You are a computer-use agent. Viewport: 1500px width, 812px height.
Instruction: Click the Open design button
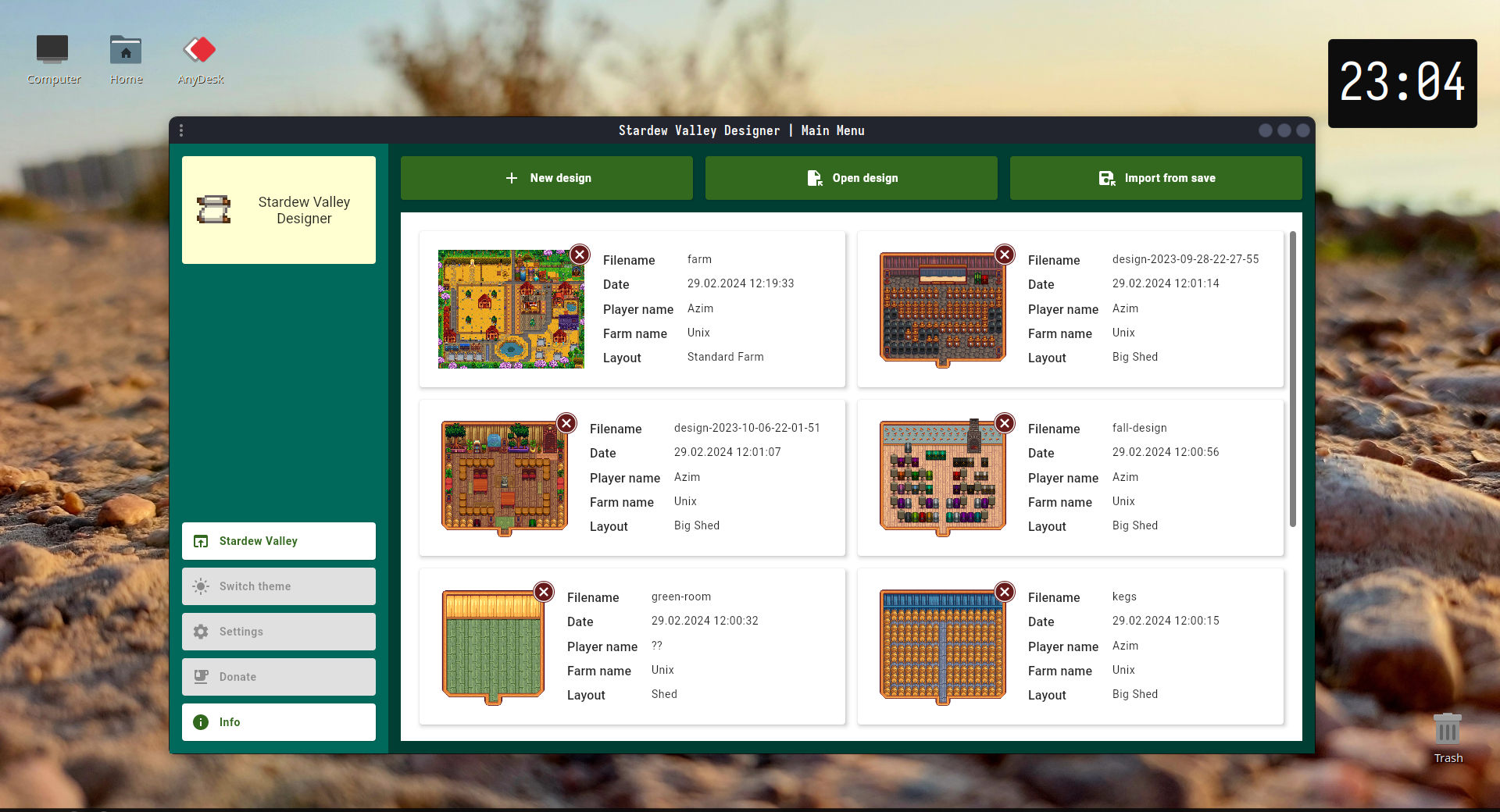pyautogui.click(x=852, y=178)
